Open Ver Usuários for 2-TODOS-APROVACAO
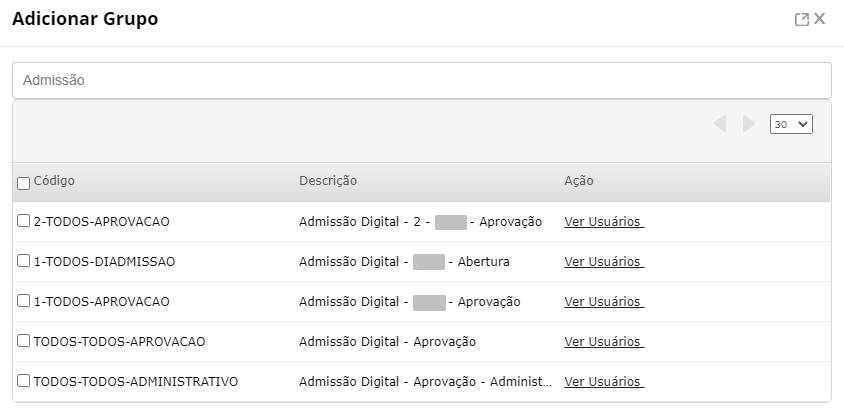This screenshot has height=419, width=844. tap(603, 221)
